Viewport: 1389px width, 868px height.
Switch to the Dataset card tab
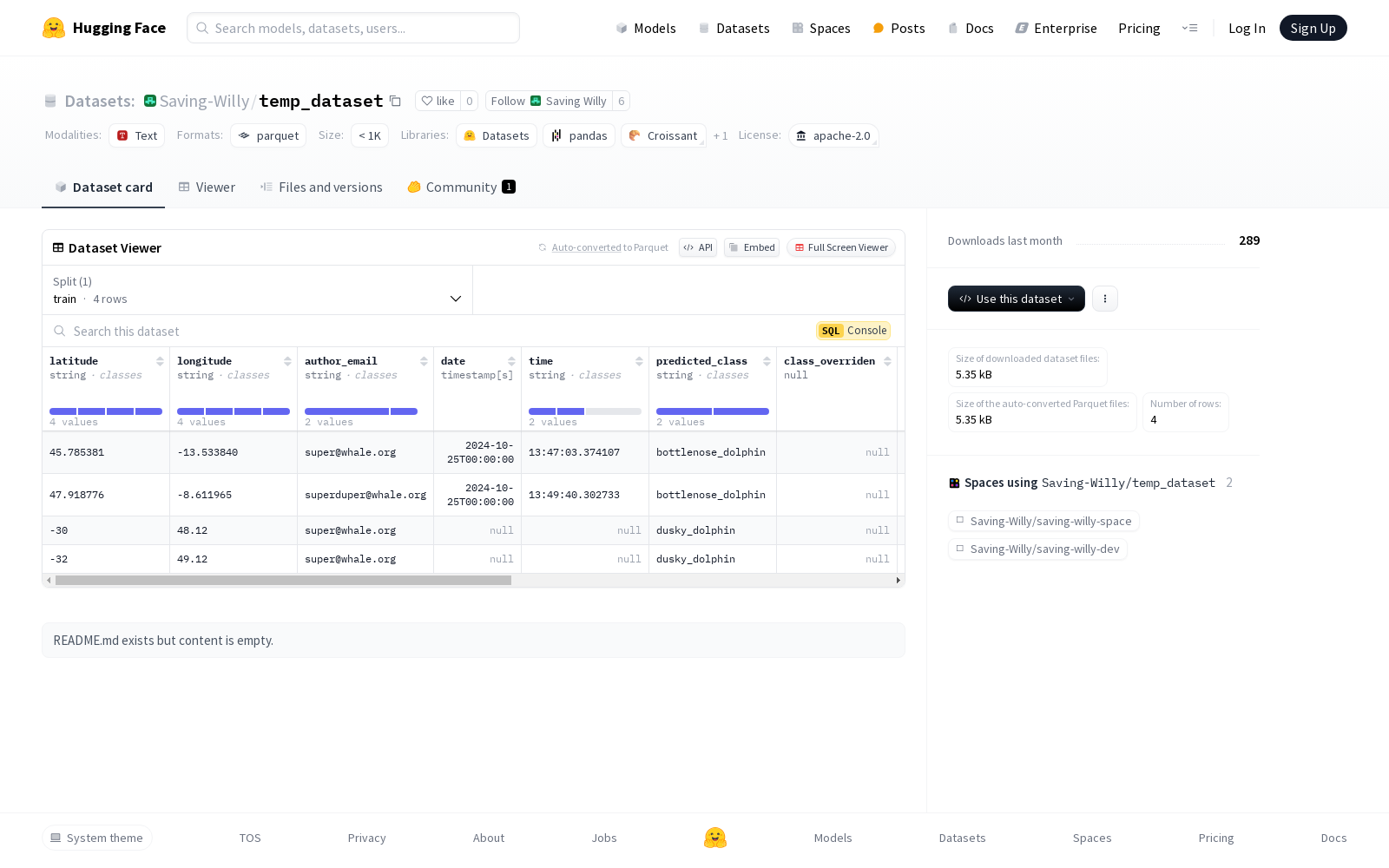tap(103, 187)
